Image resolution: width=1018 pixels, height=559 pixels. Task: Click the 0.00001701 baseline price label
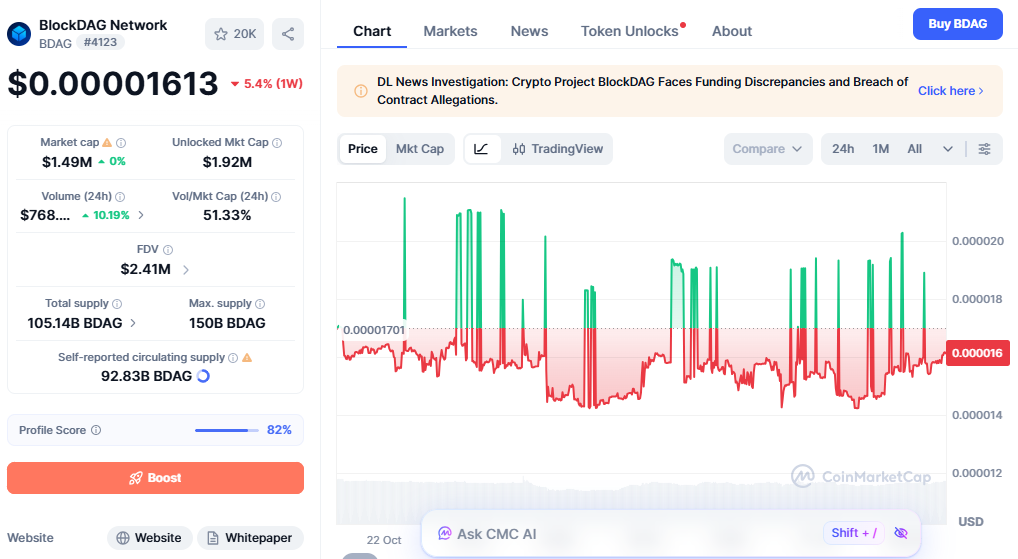coord(373,330)
